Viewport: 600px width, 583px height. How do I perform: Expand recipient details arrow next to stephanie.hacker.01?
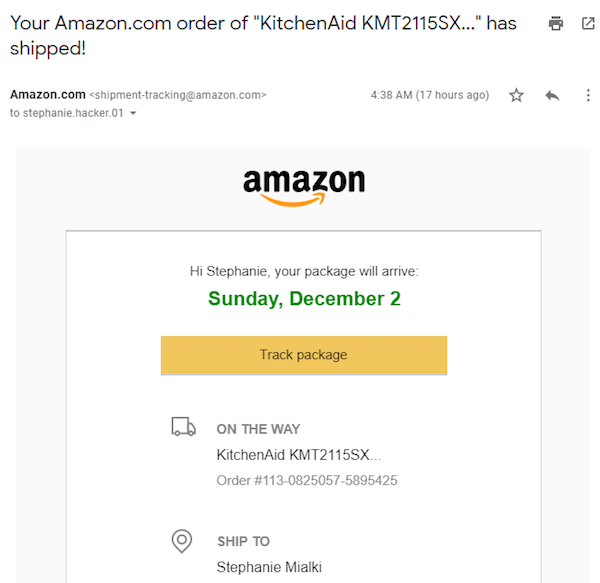[x=133, y=114]
